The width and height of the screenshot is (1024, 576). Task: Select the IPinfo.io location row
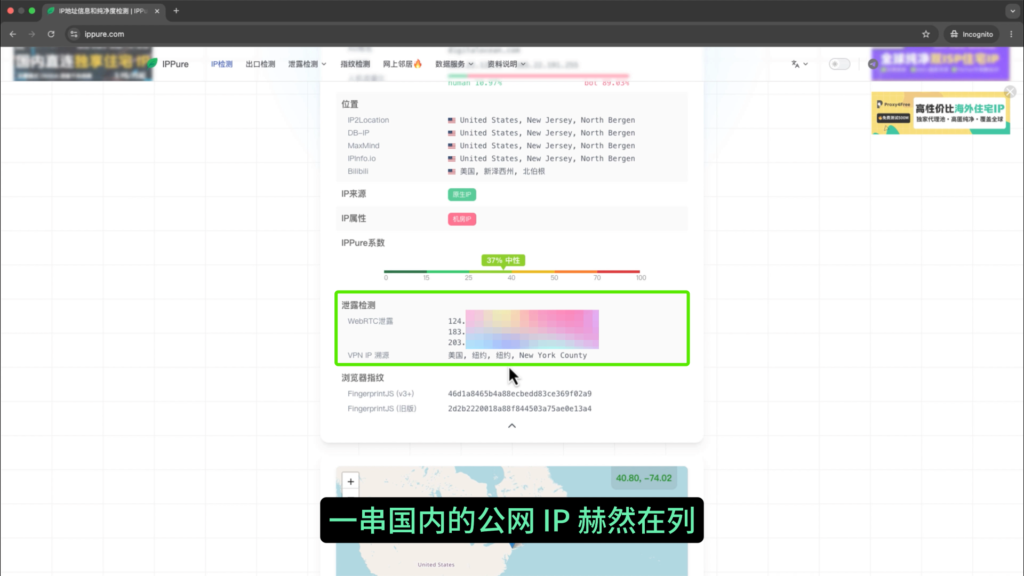tap(512, 158)
